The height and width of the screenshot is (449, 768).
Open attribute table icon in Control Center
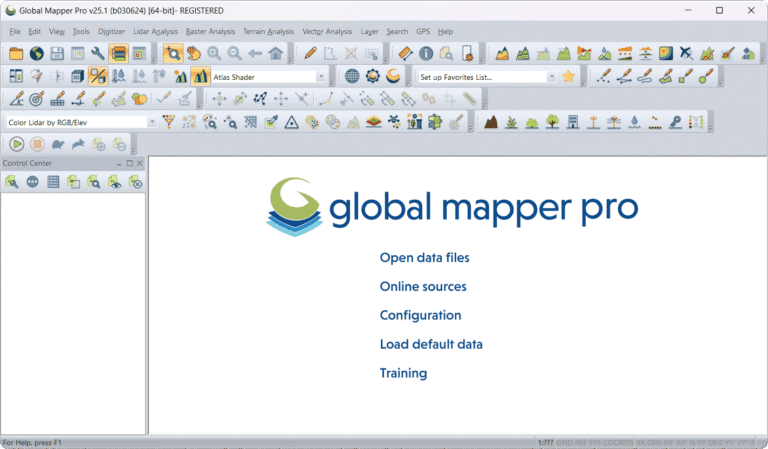point(53,182)
